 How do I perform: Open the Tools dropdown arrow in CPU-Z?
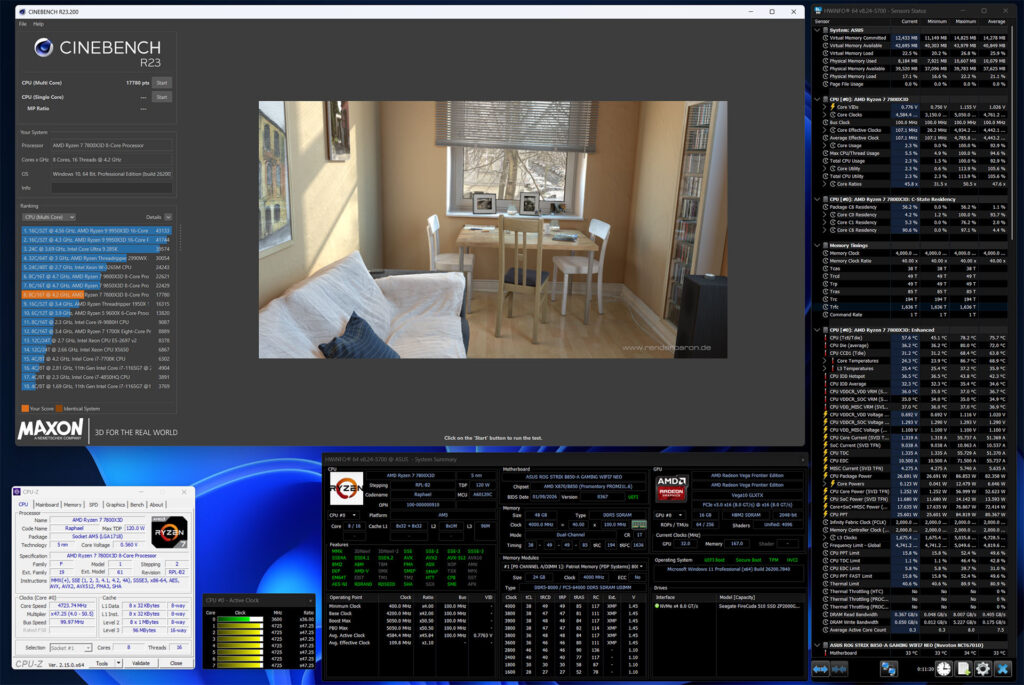pyautogui.click(x=116, y=662)
